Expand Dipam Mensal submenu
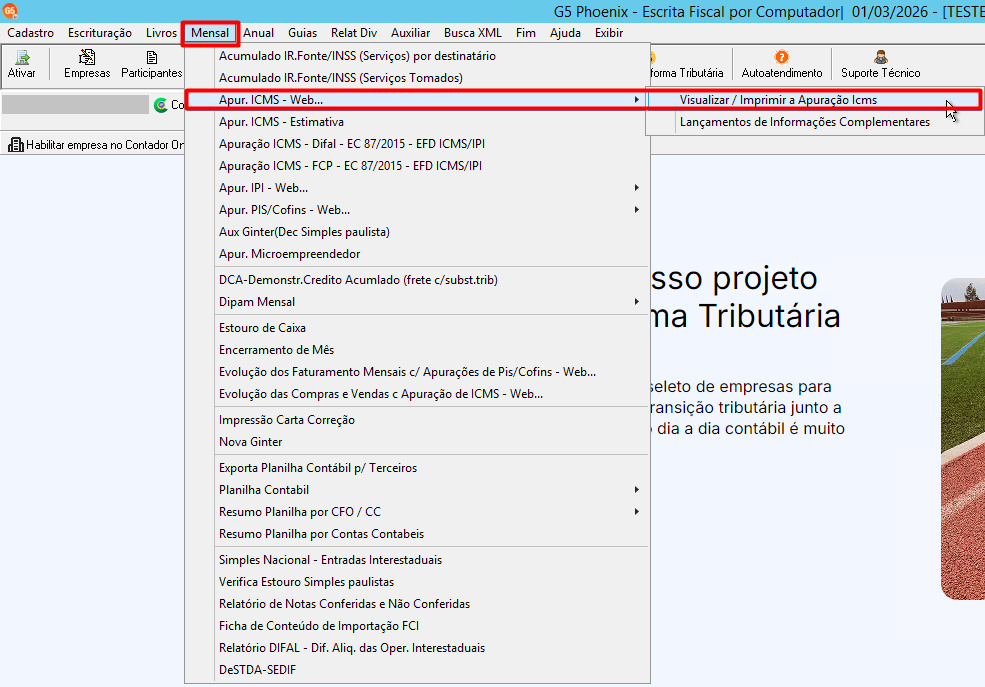The height and width of the screenshot is (687, 985). (x=417, y=302)
